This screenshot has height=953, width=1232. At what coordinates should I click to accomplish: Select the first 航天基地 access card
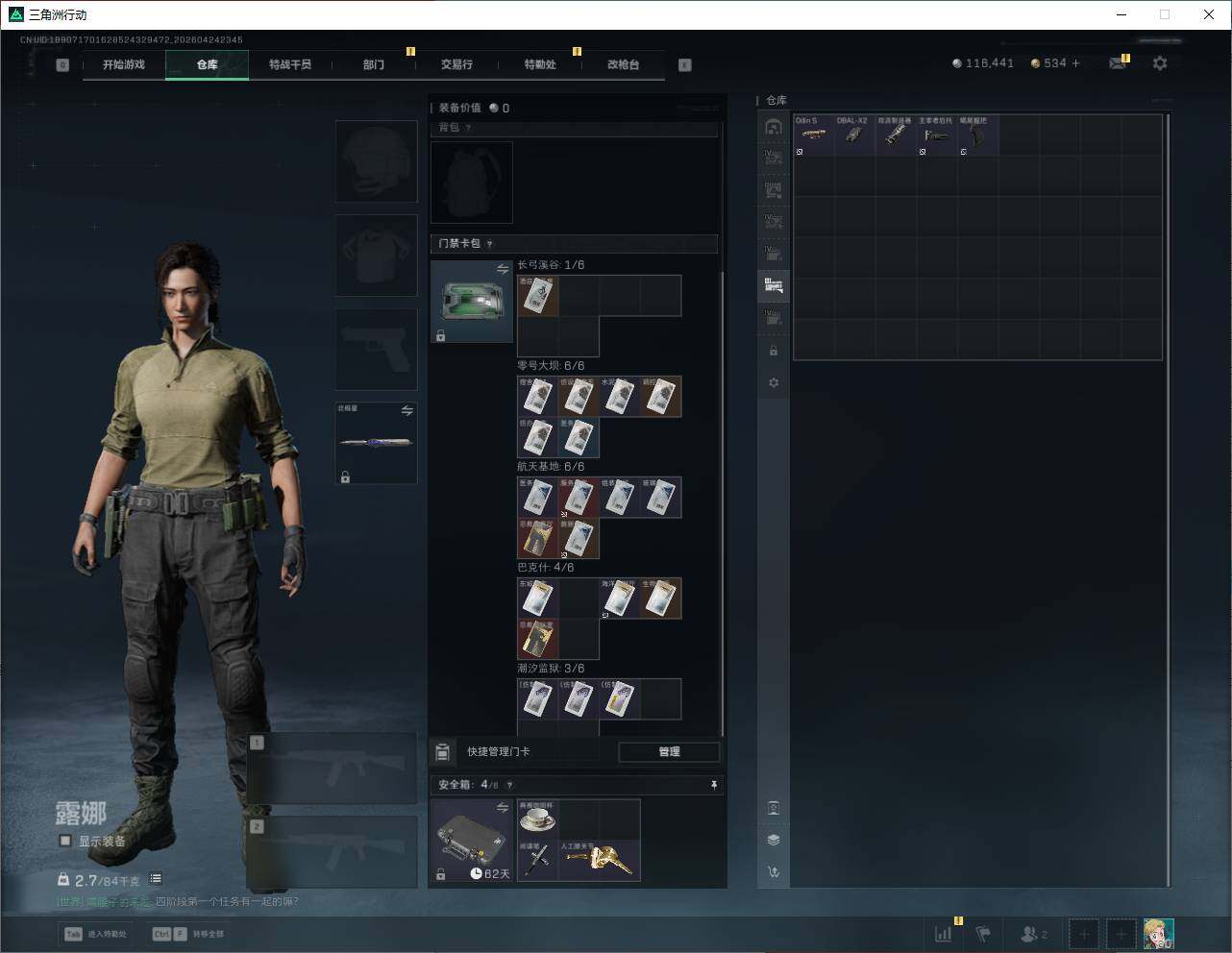[x=538, y=498]
